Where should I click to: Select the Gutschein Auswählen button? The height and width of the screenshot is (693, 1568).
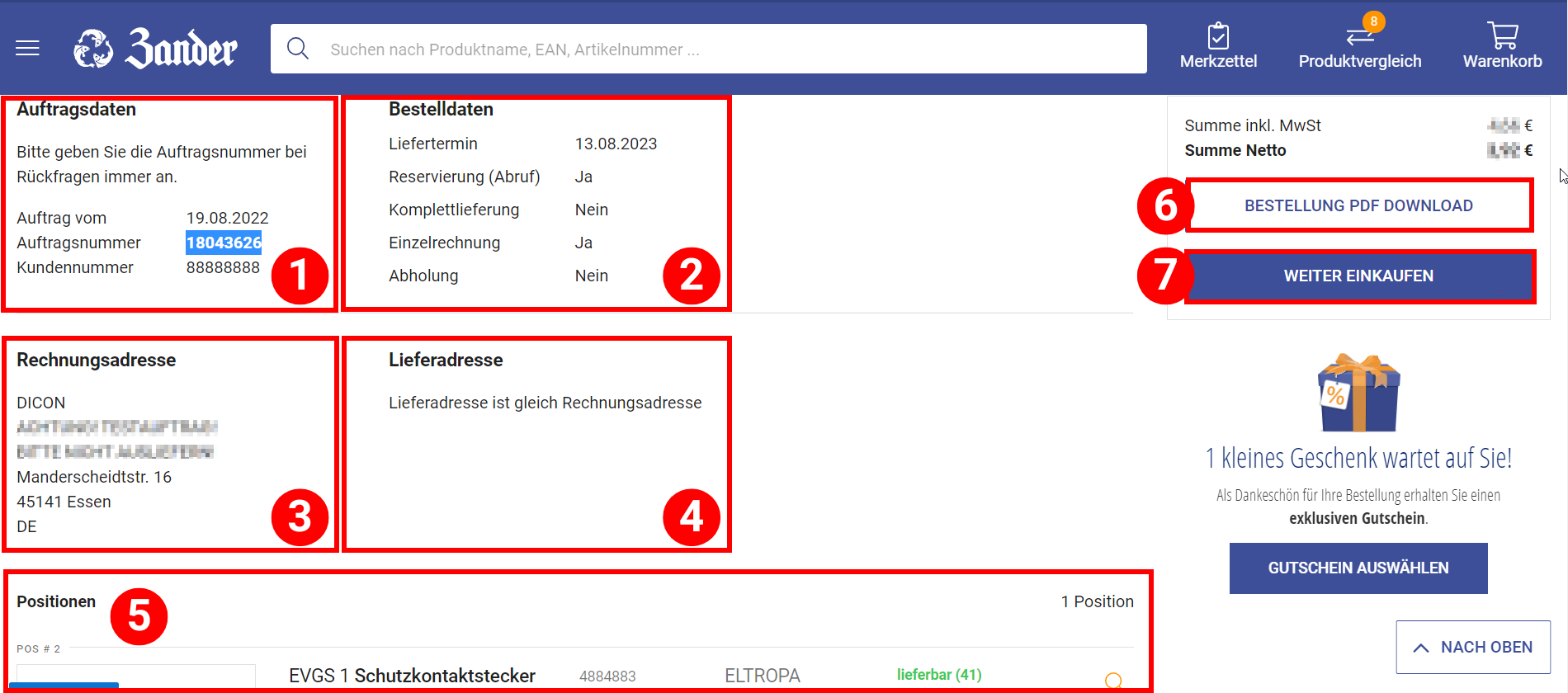coord(1358,568)
